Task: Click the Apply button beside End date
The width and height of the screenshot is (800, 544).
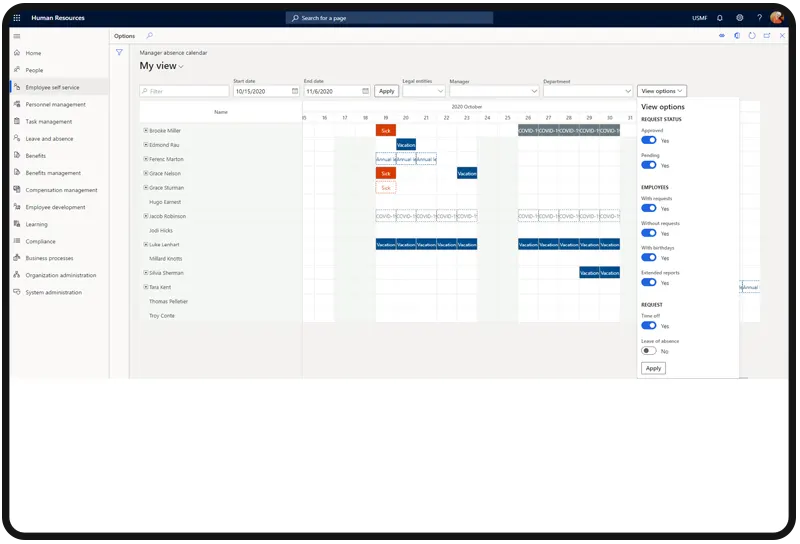Action: tap(387, 91)
